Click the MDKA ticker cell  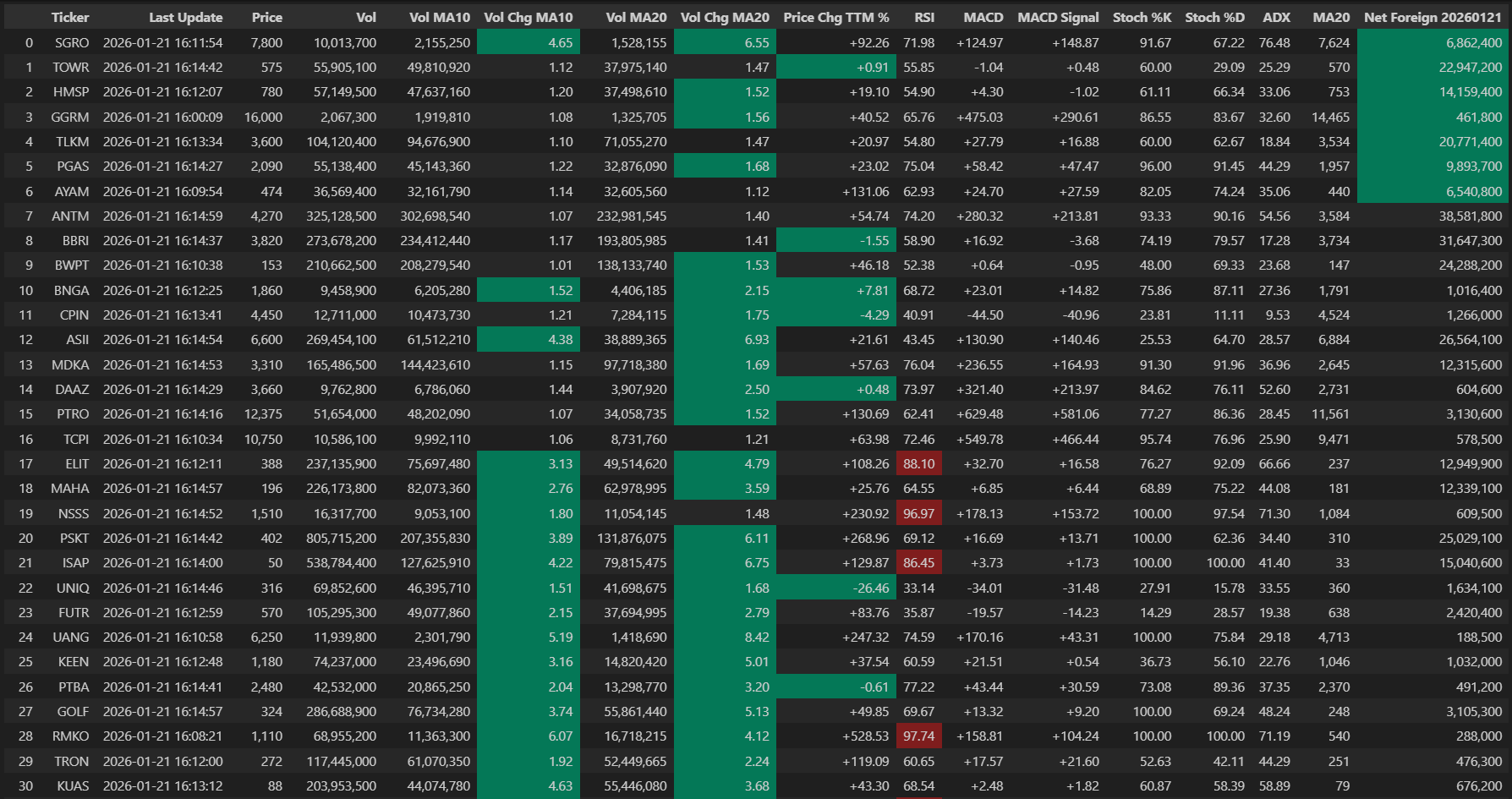(70, 364)
